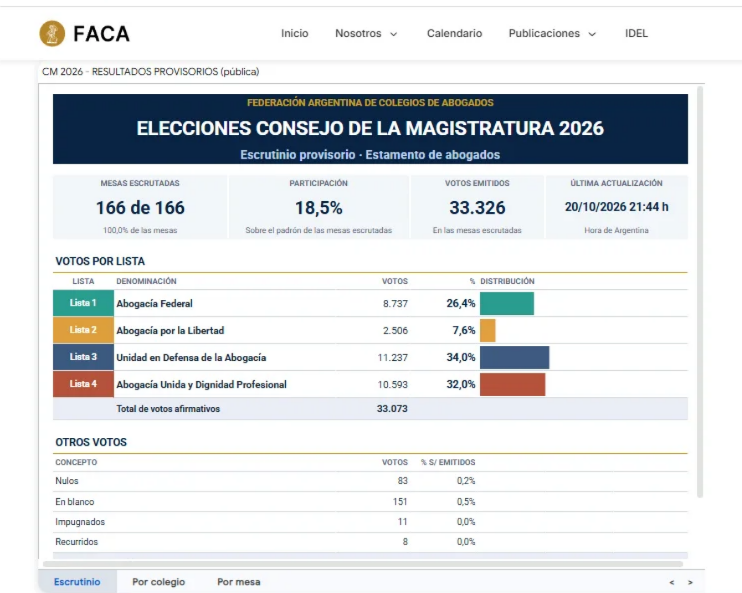Viewport: 742px width, 593px height.
Task: Click the 8.737 votes value
Action: pyautogui.click(x=395, y=303)
